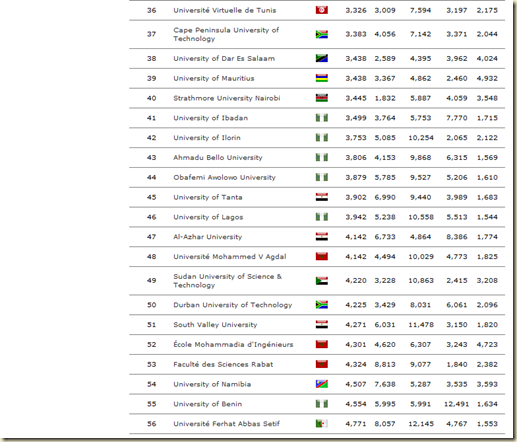
Task: Click Nigeria flag beside Obafemi Awolowo University
Action: [x=322, y=177]
